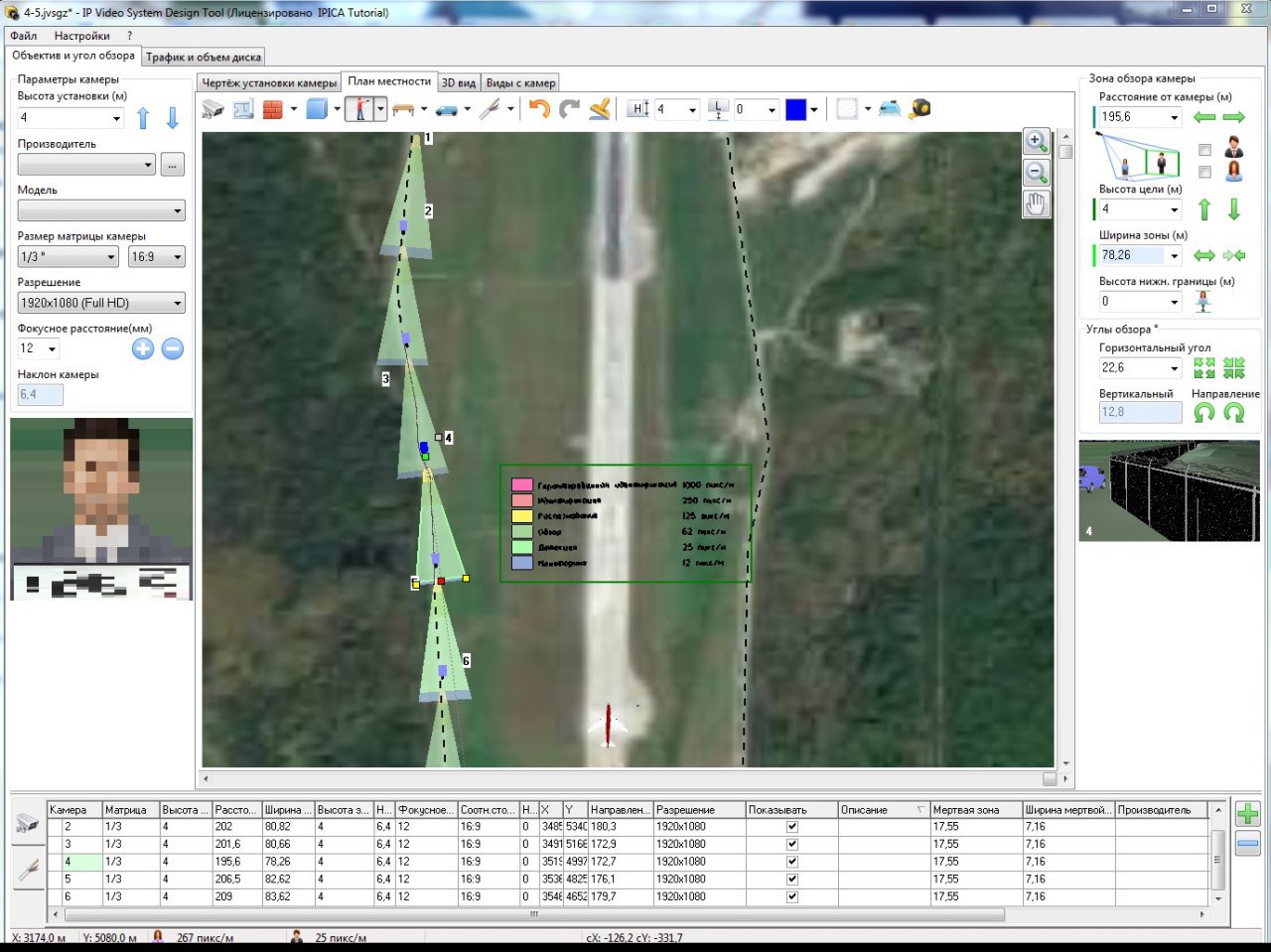The height and width of the screenshot is (952, 1271).
Task: Tick the checkbox next to man figure
Action: [x=1204, y=150]
